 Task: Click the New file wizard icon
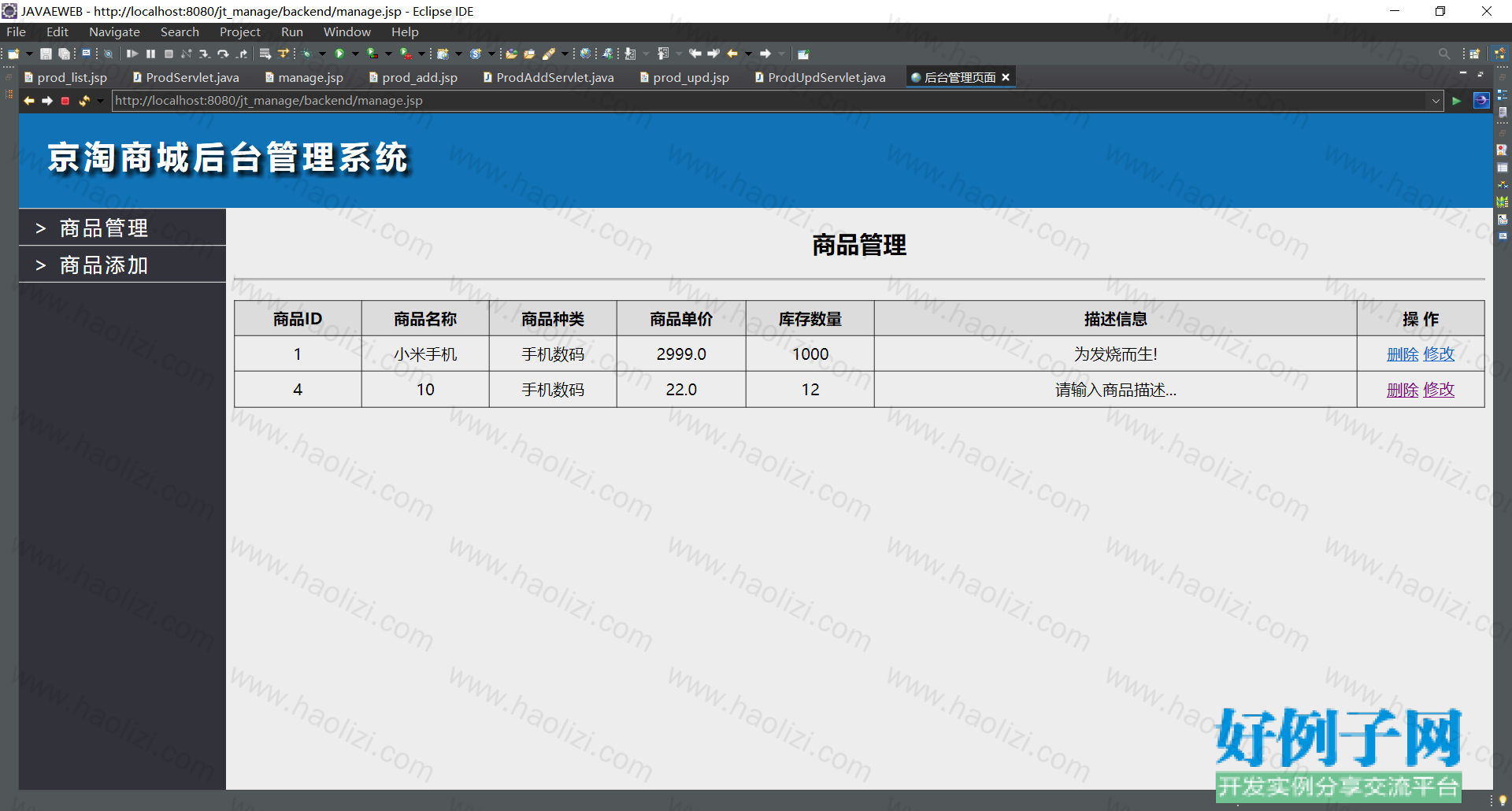point(13,54)
